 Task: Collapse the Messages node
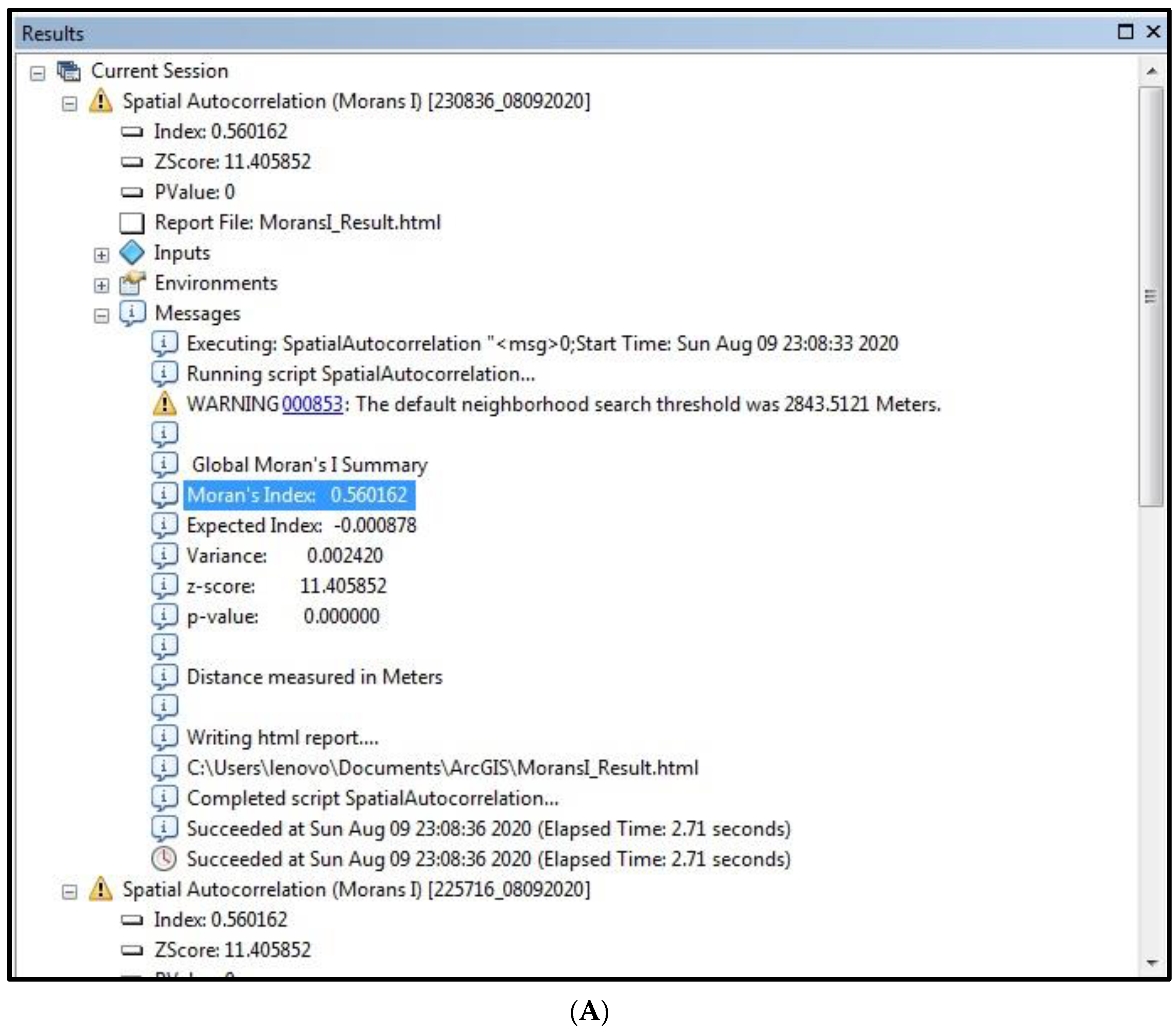coord(101,316)
